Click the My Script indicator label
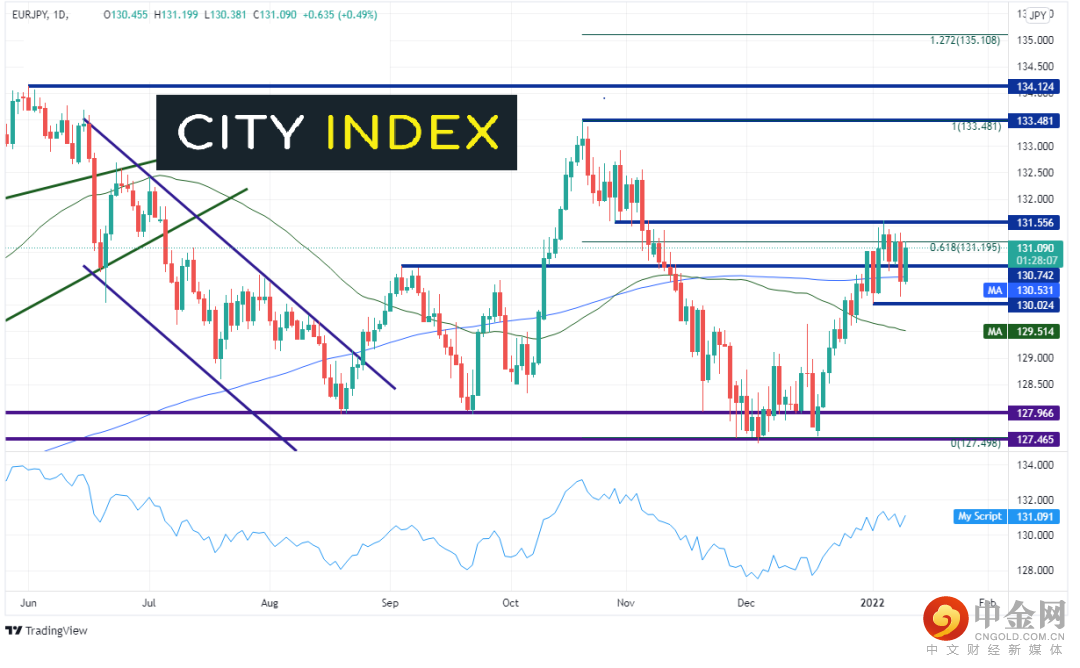 tap(979, 516)
